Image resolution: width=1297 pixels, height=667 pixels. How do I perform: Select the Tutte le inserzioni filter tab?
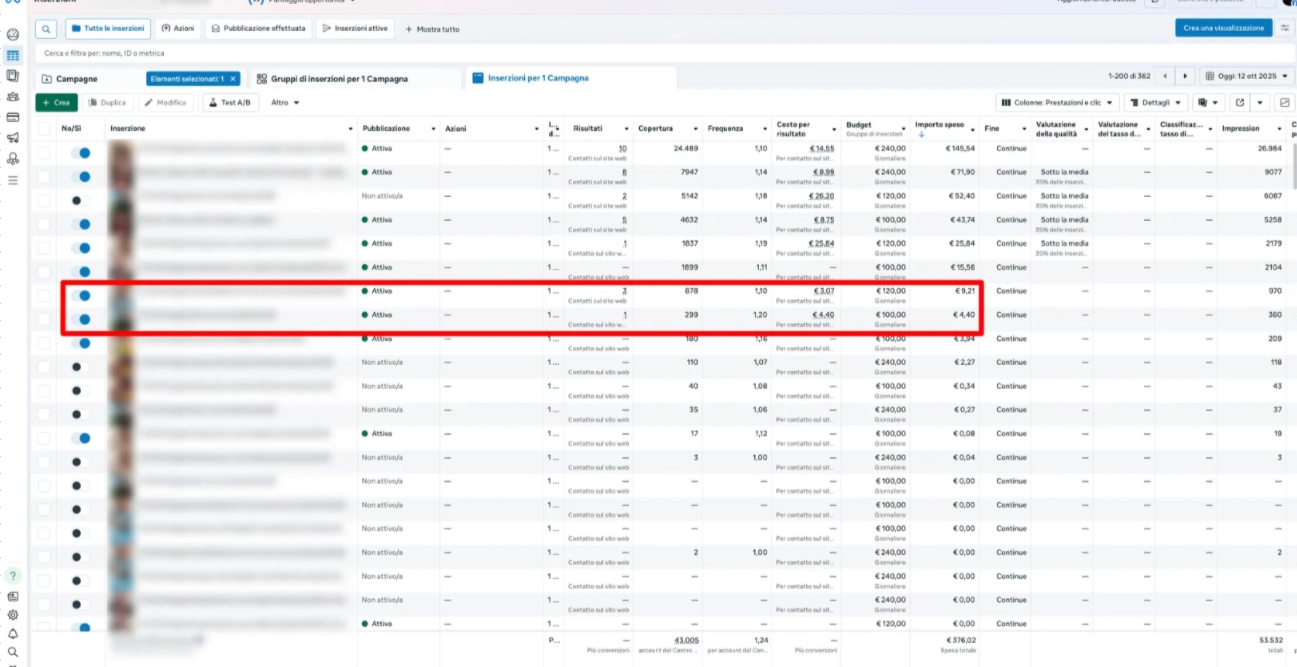[x=108, y=29]
